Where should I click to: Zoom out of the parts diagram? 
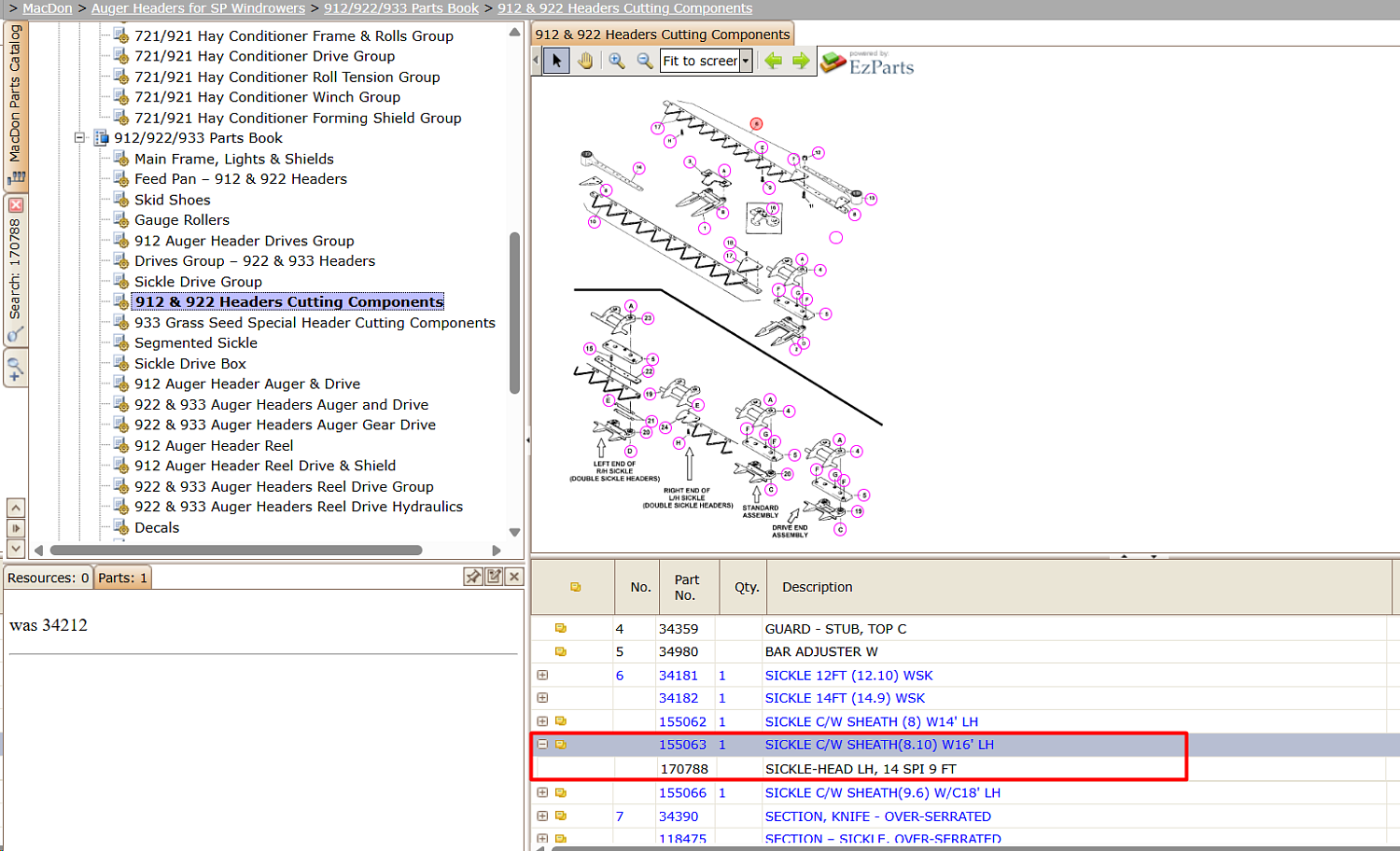pyautogui.click(x=645, y=61)
